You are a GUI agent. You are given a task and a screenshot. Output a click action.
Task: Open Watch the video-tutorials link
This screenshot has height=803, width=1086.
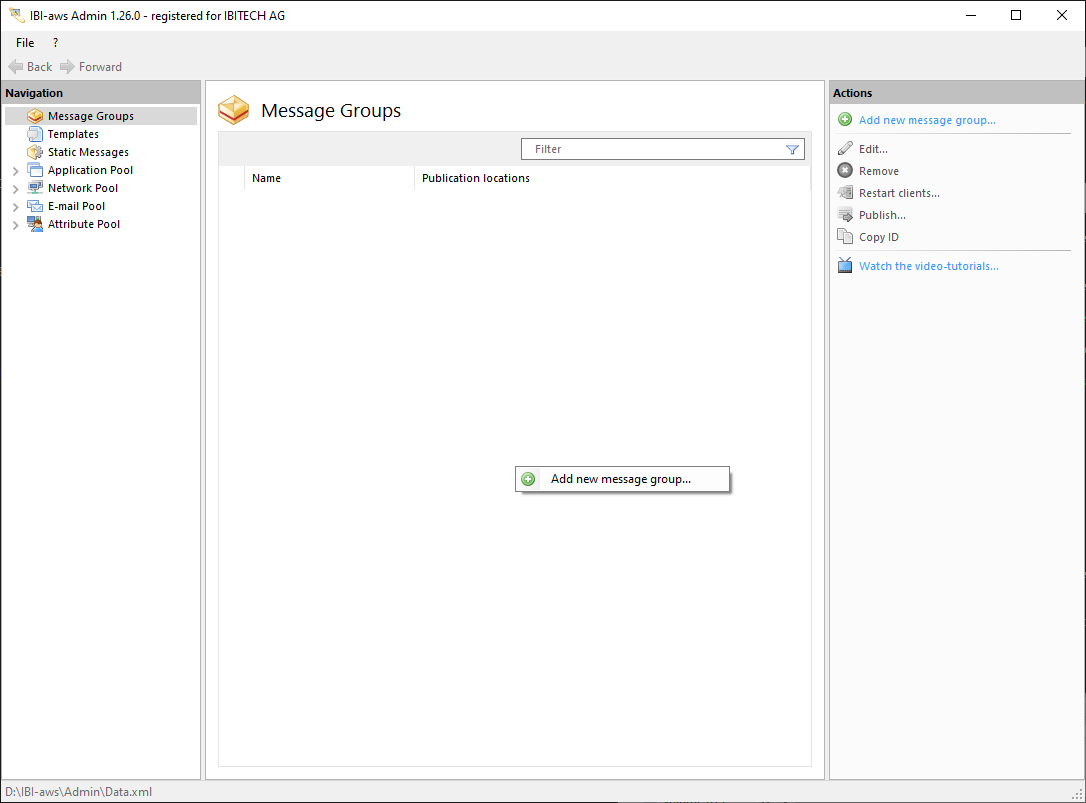point(928,266)
